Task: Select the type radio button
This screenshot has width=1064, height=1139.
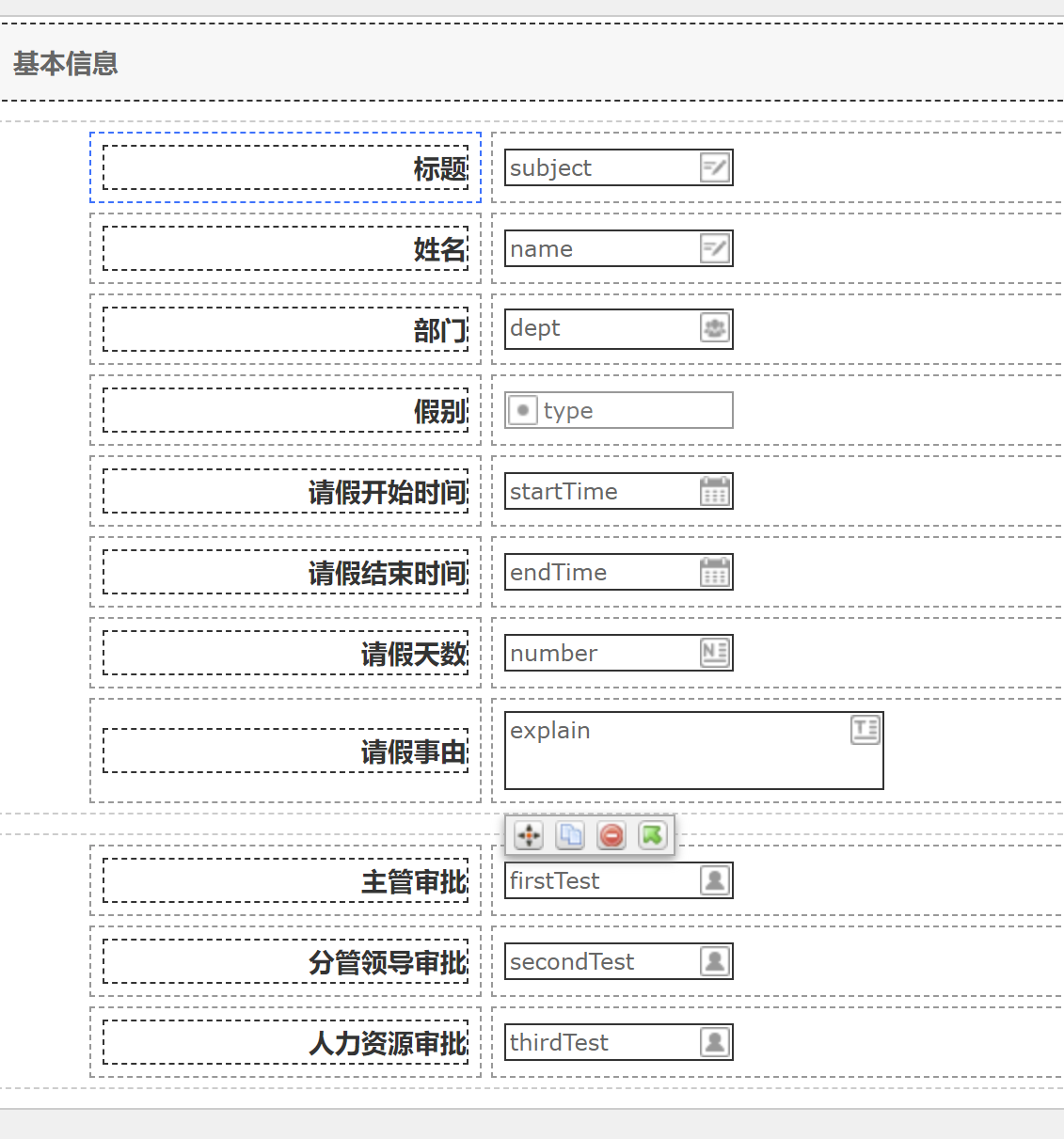Action: click(x=523, y=410)
